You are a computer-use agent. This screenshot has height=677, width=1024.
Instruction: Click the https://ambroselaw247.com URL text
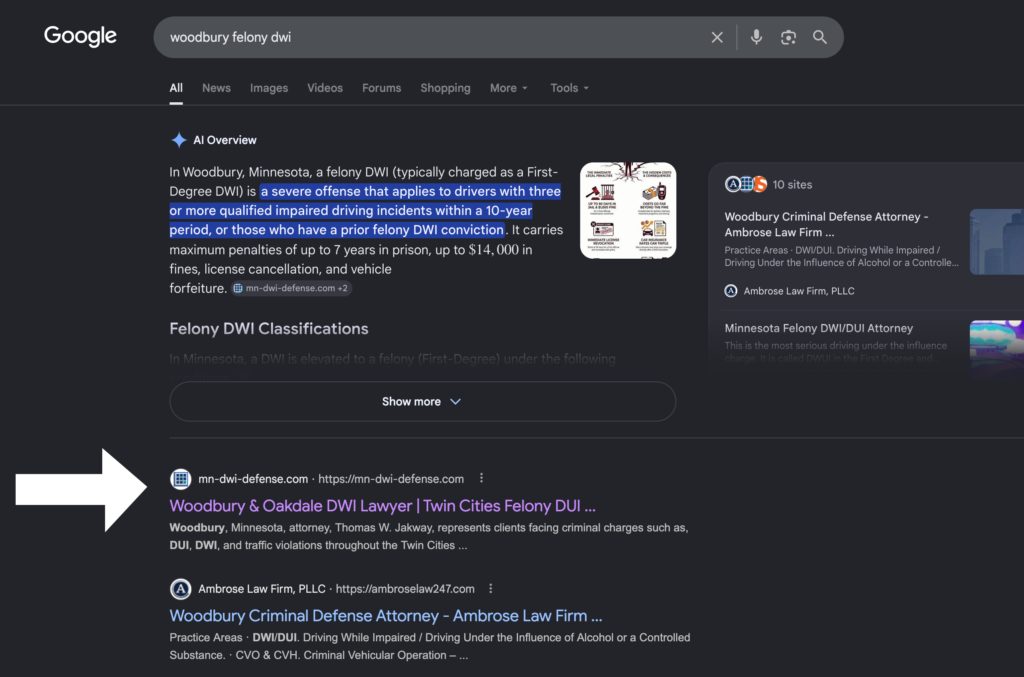click(x=405, y=589)
